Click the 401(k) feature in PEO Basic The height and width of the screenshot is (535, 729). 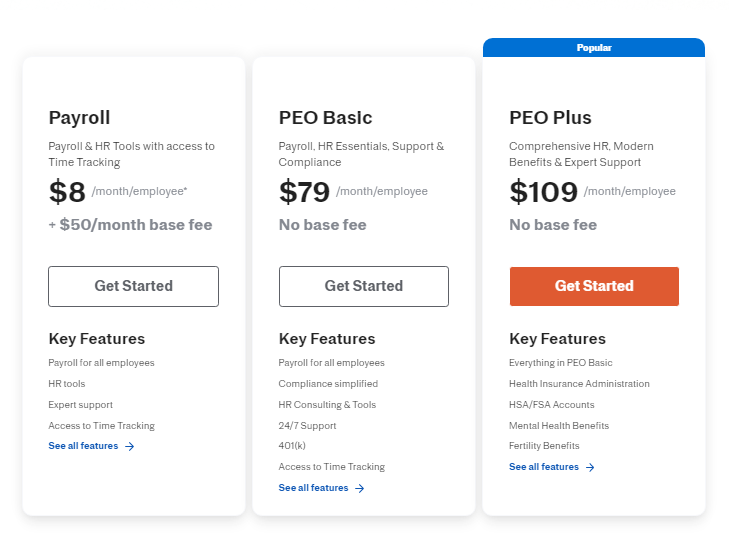pyautogui.click(x=294, y=446)
